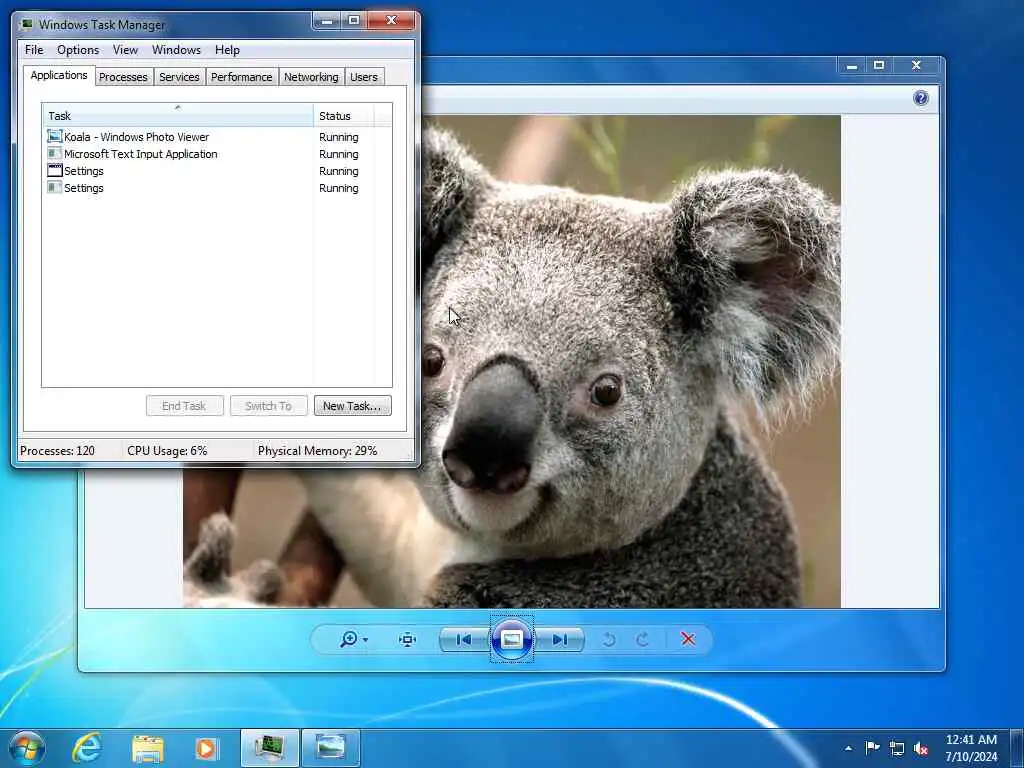
Task: Rotate the photo counterclockwise in Photo Viewer
Action: tap(609, 639)
